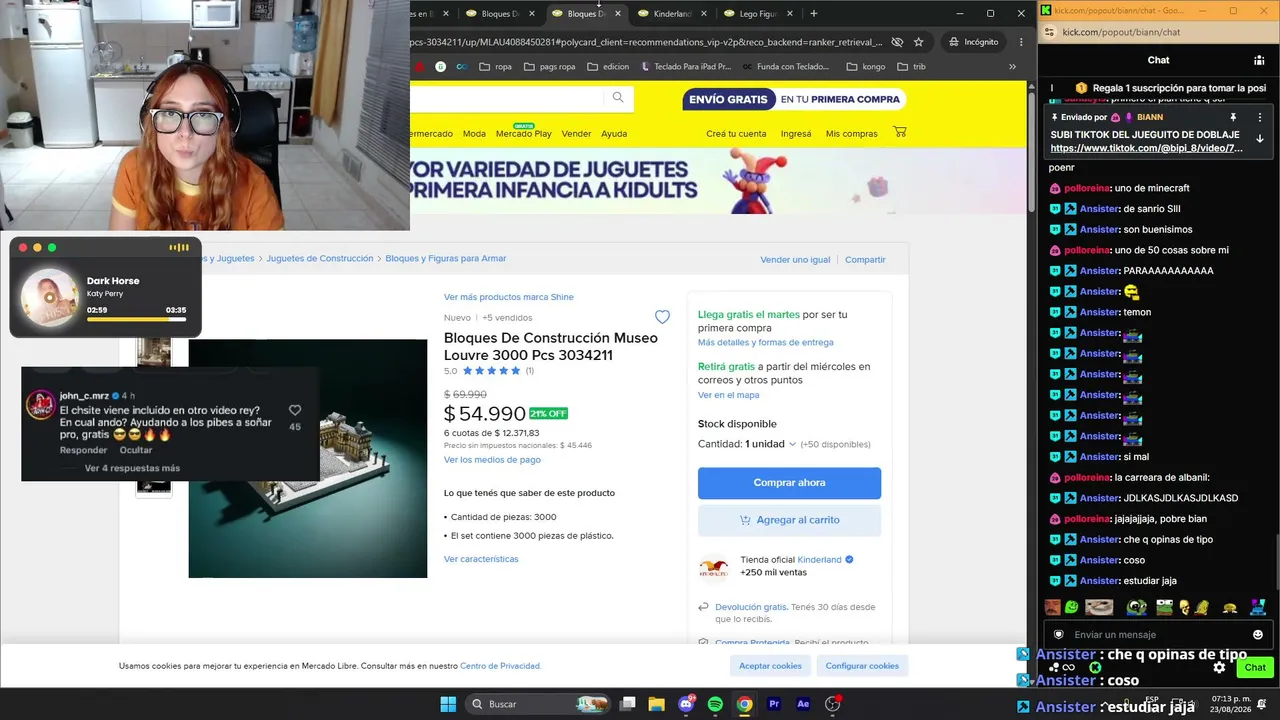Show the hidden bookmarks overflow chevron
Viewport: 1280px width, 720px height.
[x=1012, y=67]
